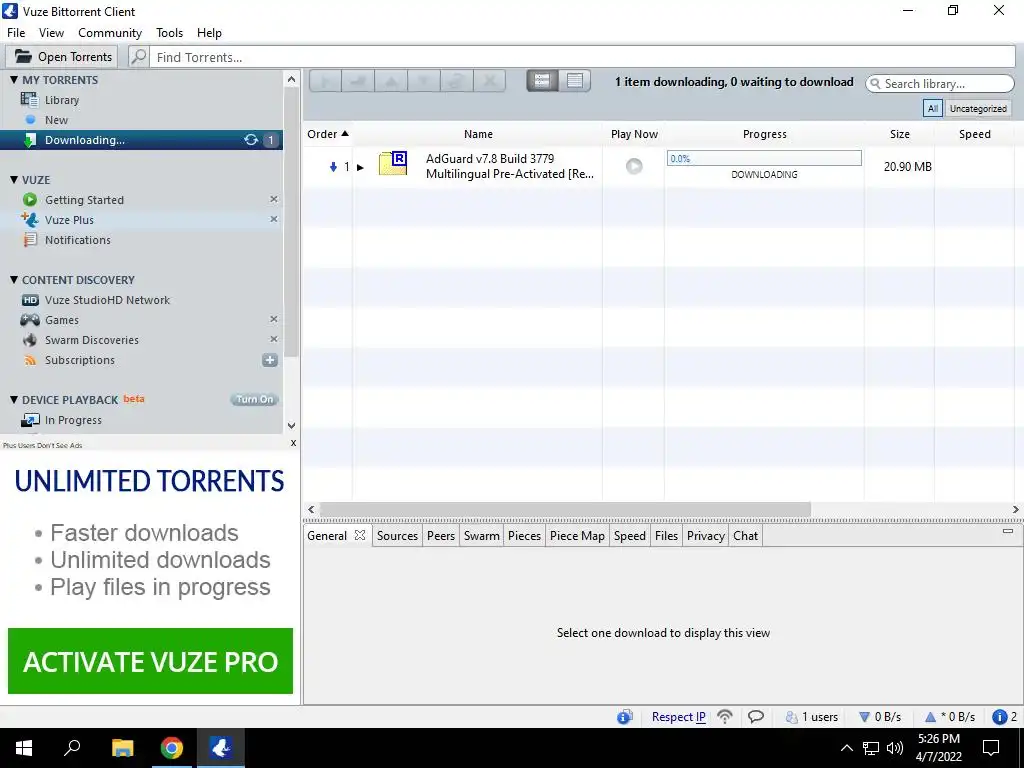Image resolution: width=1024 pixels, height=768 pixels.
Task: Open the Help menu
Action: (209, 33)
